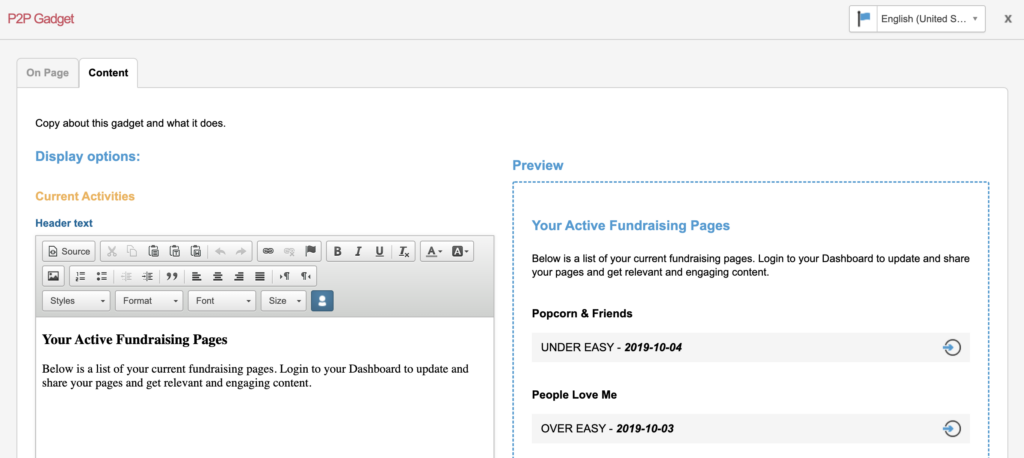1024x458 pixels.
Task: Insert an image using the Image icon
Action: 53,276
